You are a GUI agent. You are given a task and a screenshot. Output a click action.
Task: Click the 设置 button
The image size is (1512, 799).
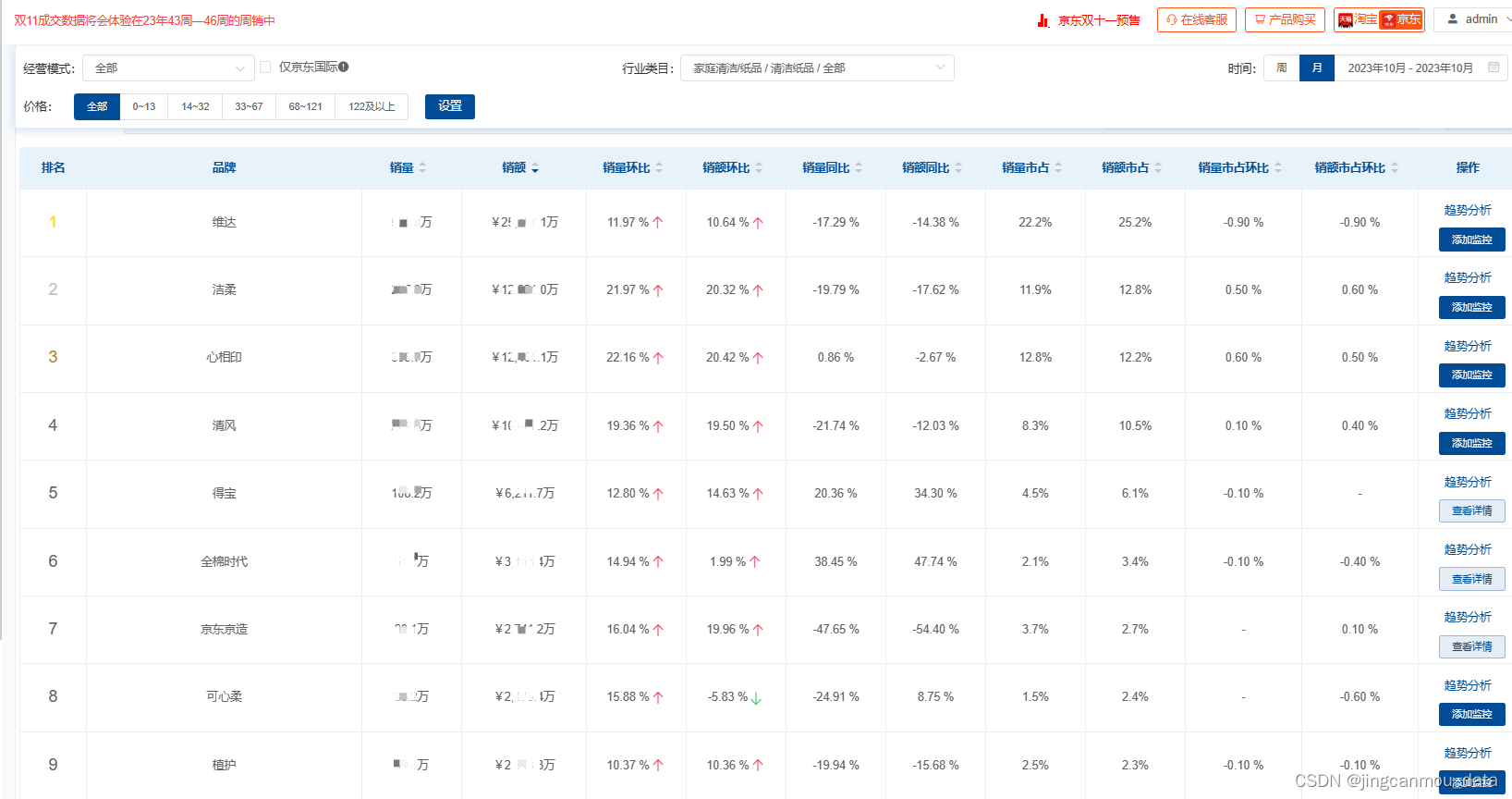click(x=450, y=106)
